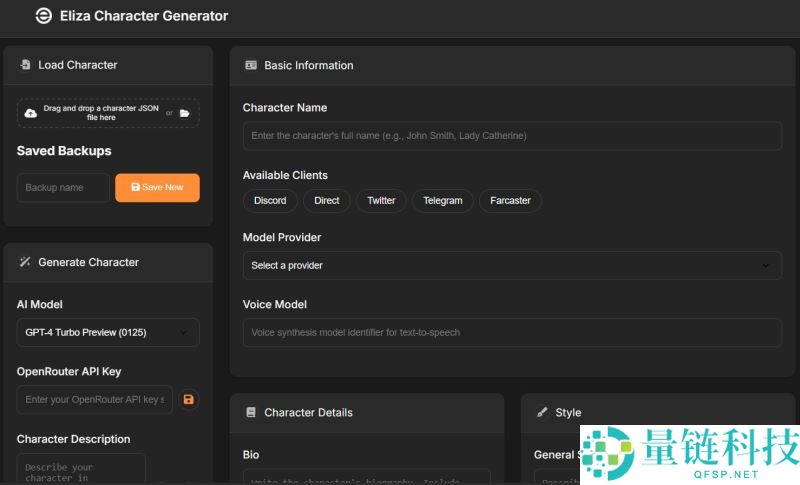
Task: Expand the Model Provider select box
Action: [512, 265]
